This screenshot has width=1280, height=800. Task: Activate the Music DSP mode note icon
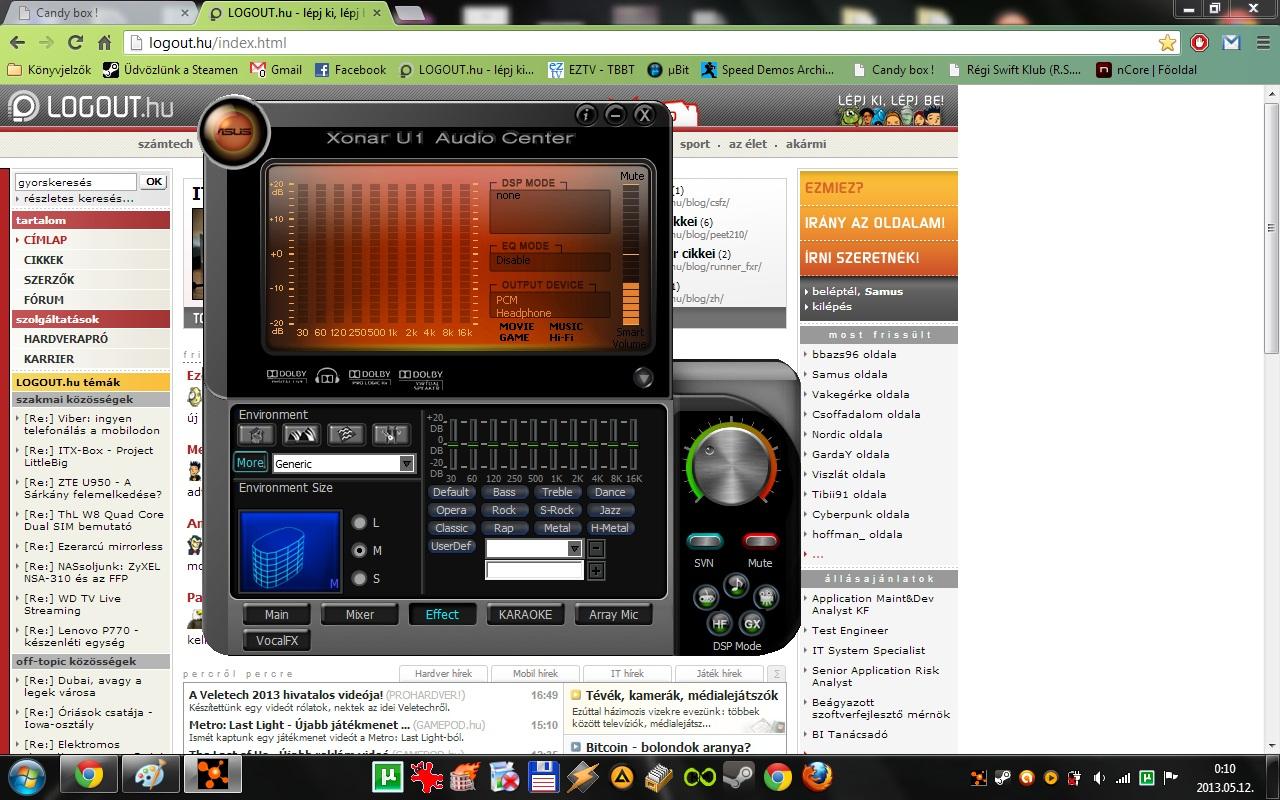(737, 585)
